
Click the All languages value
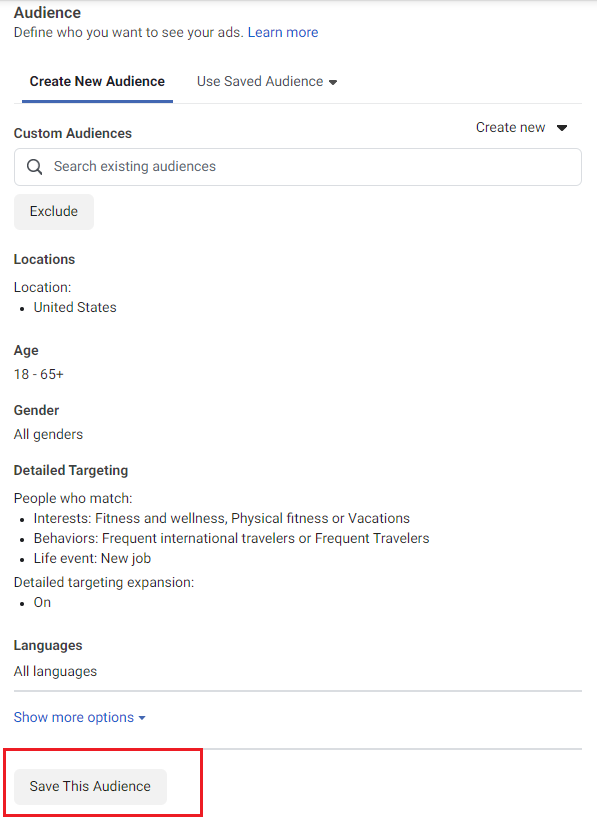[x=55, y=672]
